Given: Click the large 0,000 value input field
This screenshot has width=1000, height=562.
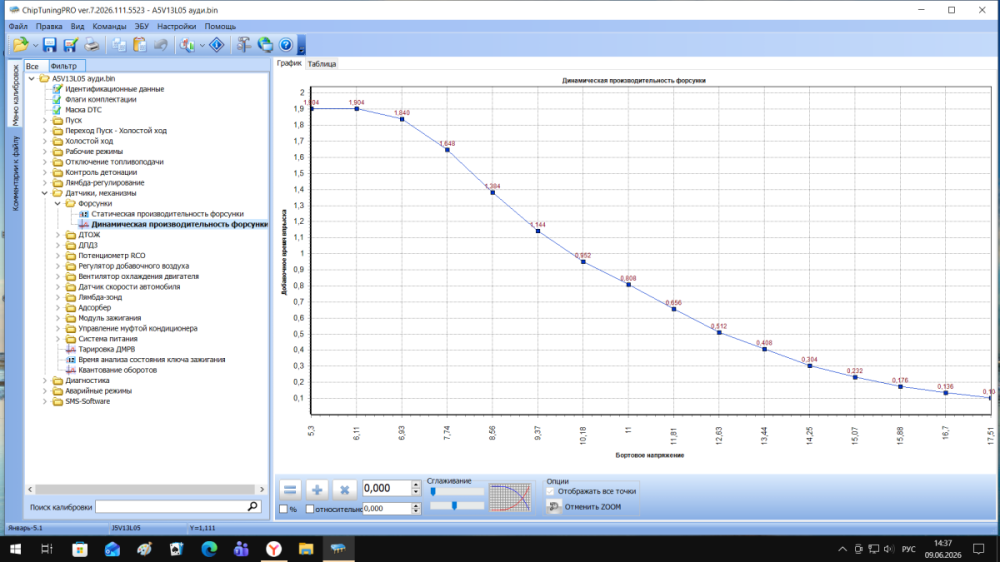Looking at the screenshot, I should 386,488.
